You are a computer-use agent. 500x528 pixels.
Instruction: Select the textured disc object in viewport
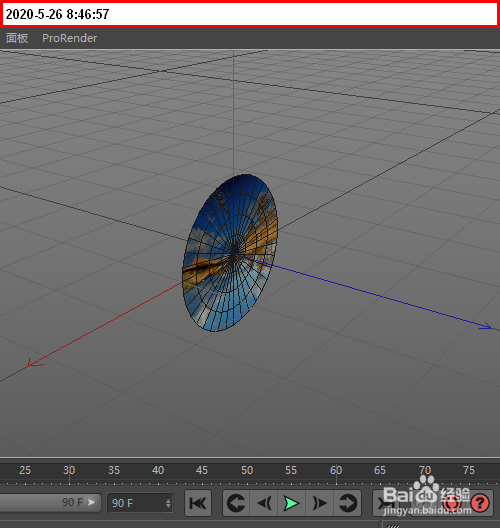coord(230,253)
